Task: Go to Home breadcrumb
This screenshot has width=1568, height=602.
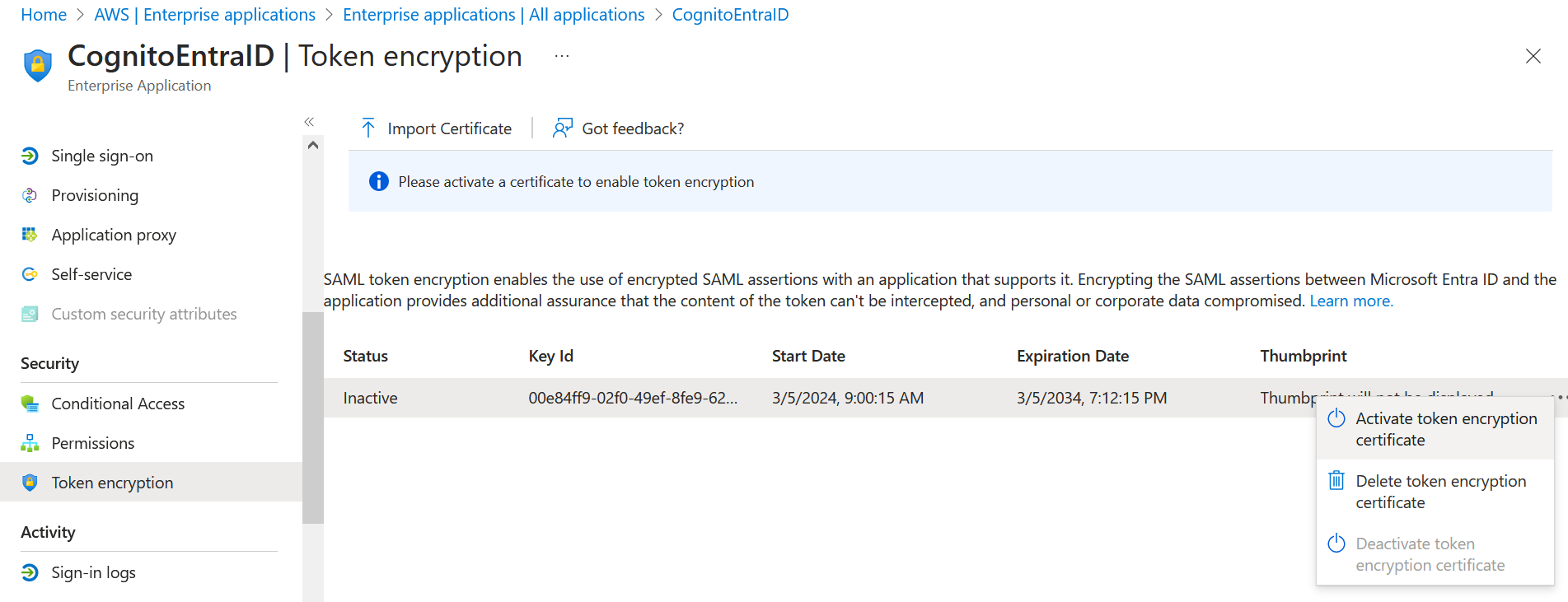Action: tap(44, 15)
